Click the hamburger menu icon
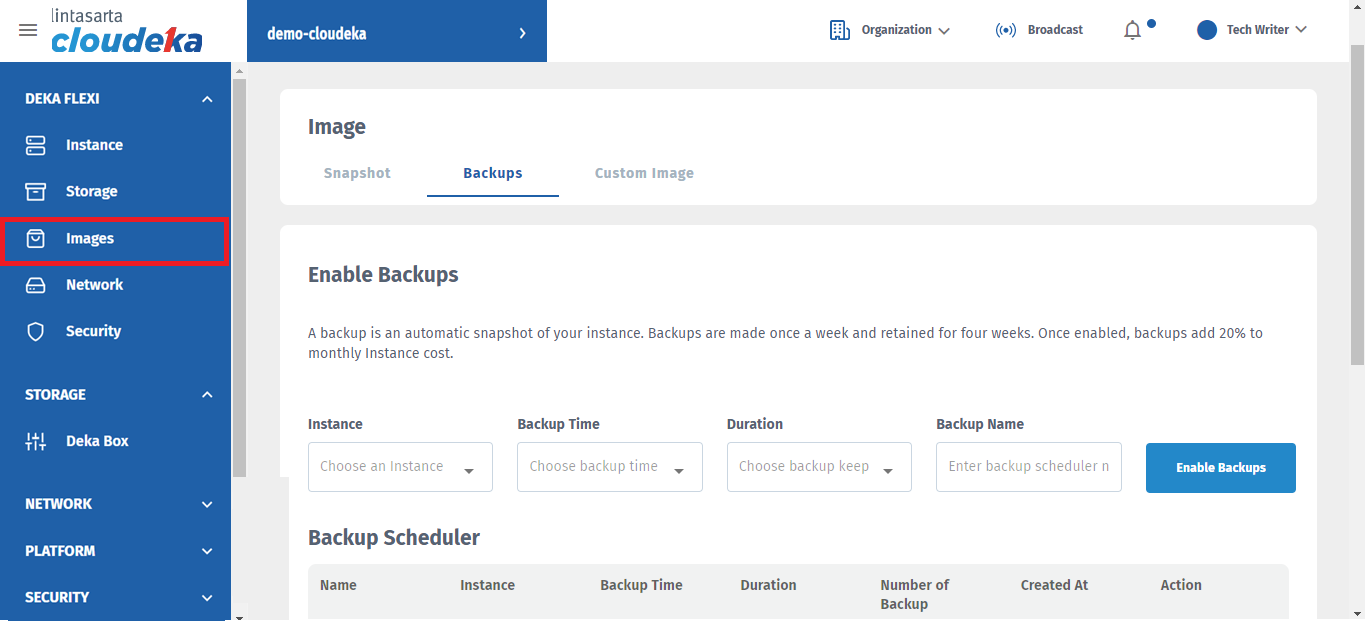1366x621 pixels. click(28, 30)
